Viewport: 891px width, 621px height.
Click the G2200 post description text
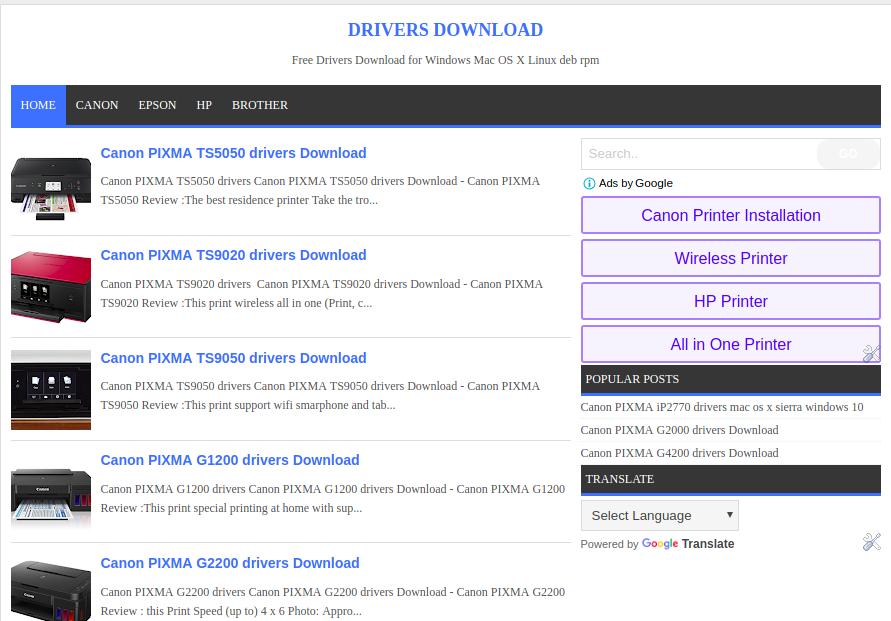(333, 601)
